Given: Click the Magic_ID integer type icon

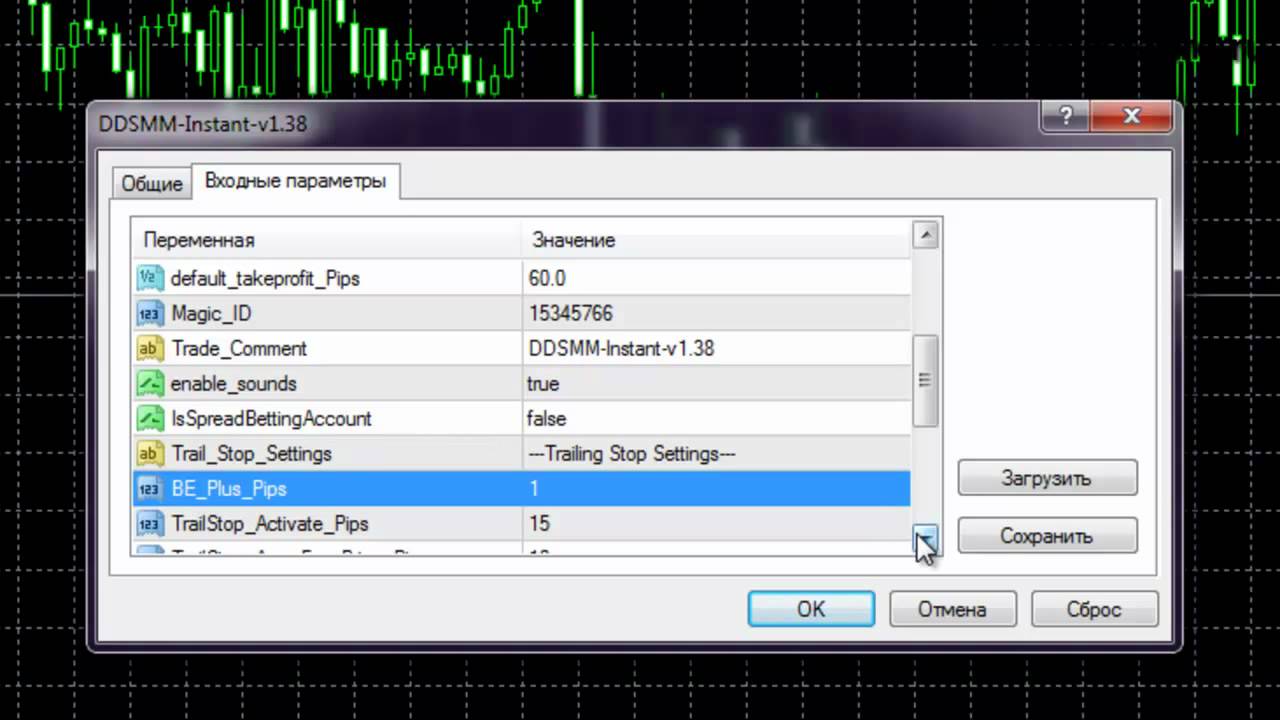Looking at the screenshot, I should pos(149,313).
